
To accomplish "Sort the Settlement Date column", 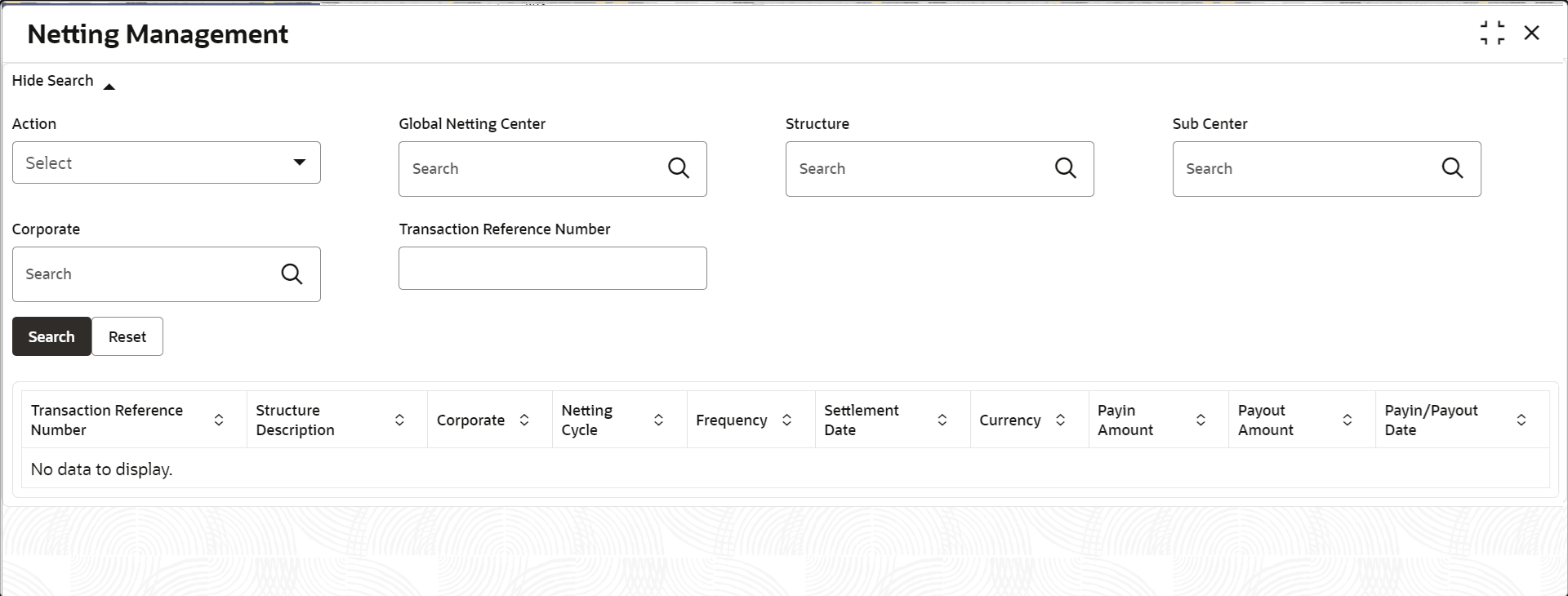I will point(942,420).
